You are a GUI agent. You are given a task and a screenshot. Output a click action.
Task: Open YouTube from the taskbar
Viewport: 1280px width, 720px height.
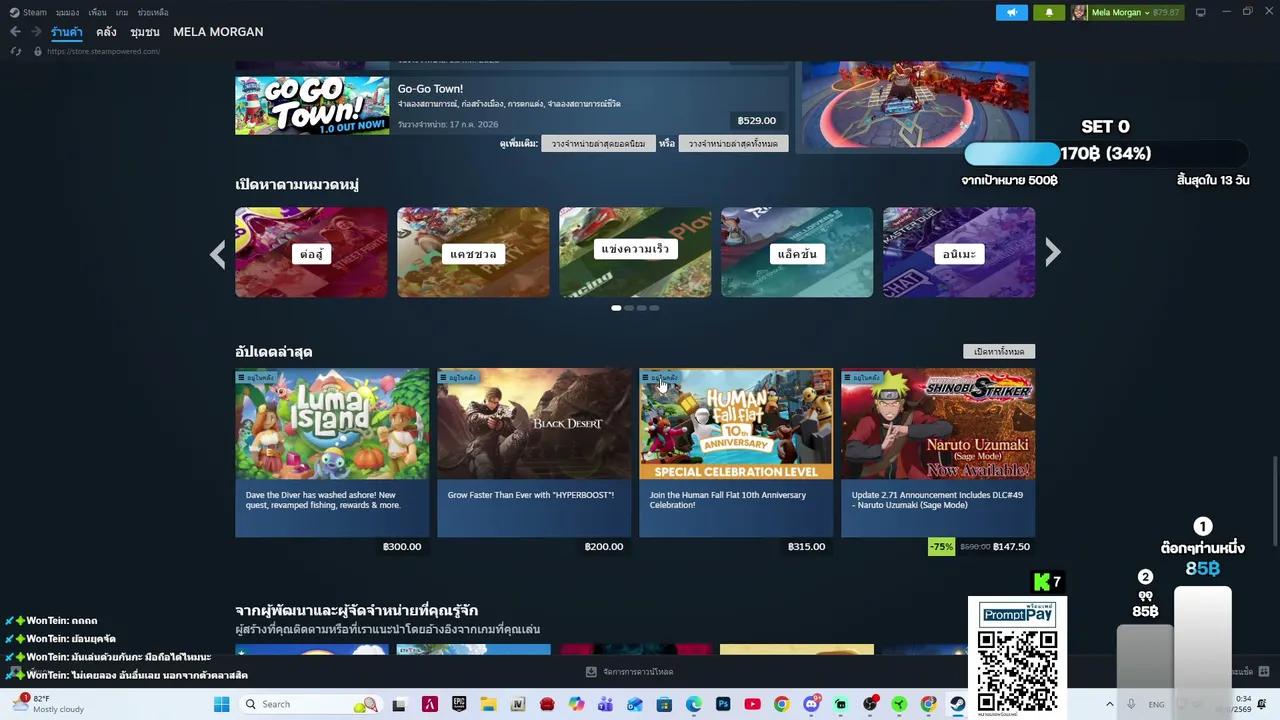point(752,704)
